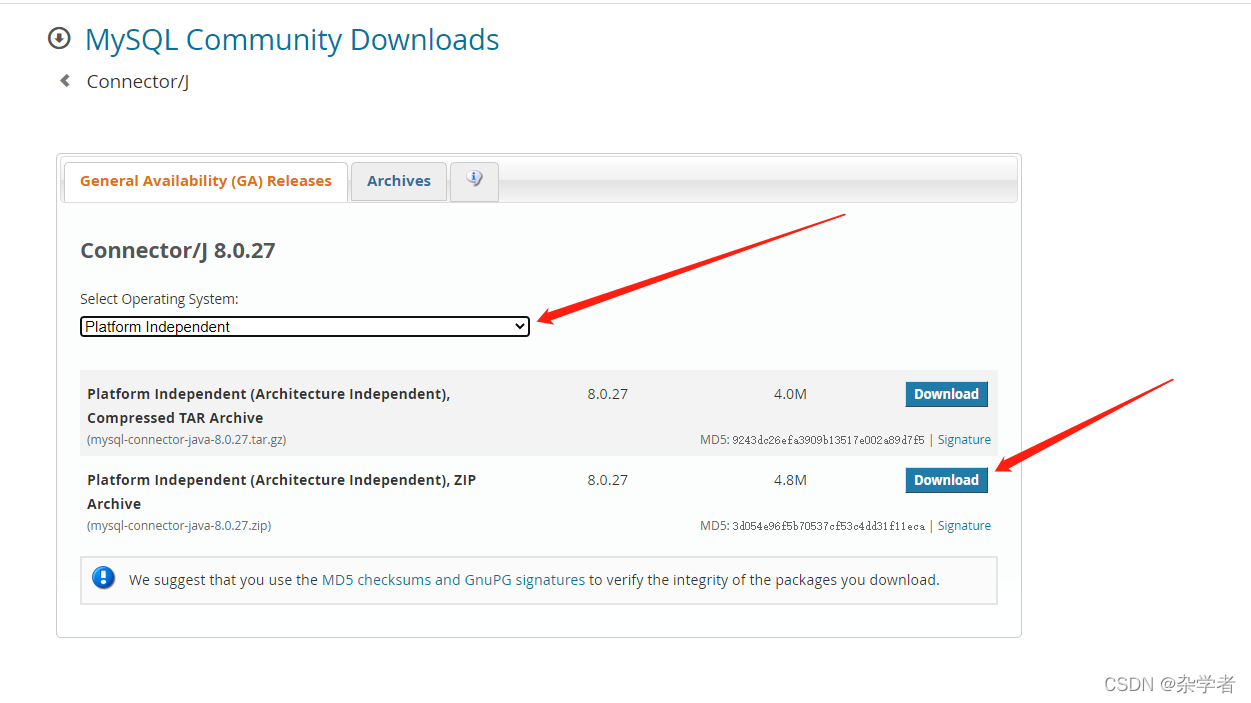Click the Select Operating System label
Viewport: 1251px width, 703px height.
[x=159, y=299]
